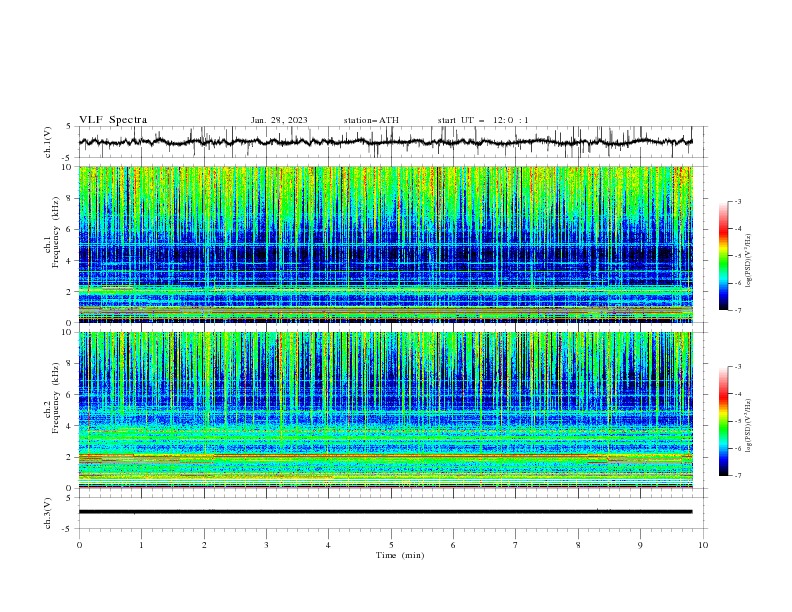Click the ch.1 voltage waveform trace

point(385,142)
